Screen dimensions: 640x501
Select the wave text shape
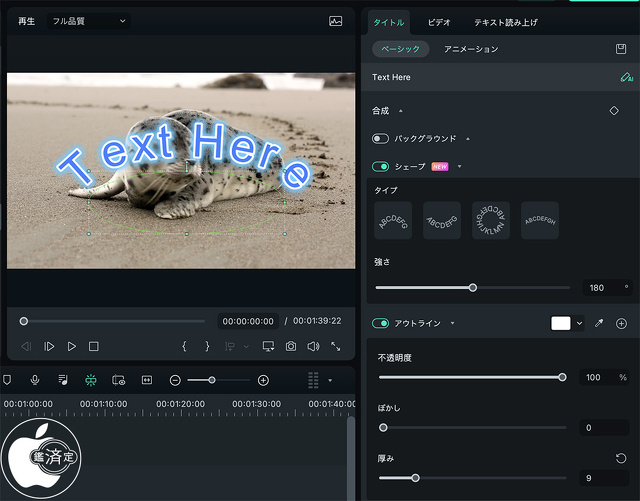coord(540,220)
